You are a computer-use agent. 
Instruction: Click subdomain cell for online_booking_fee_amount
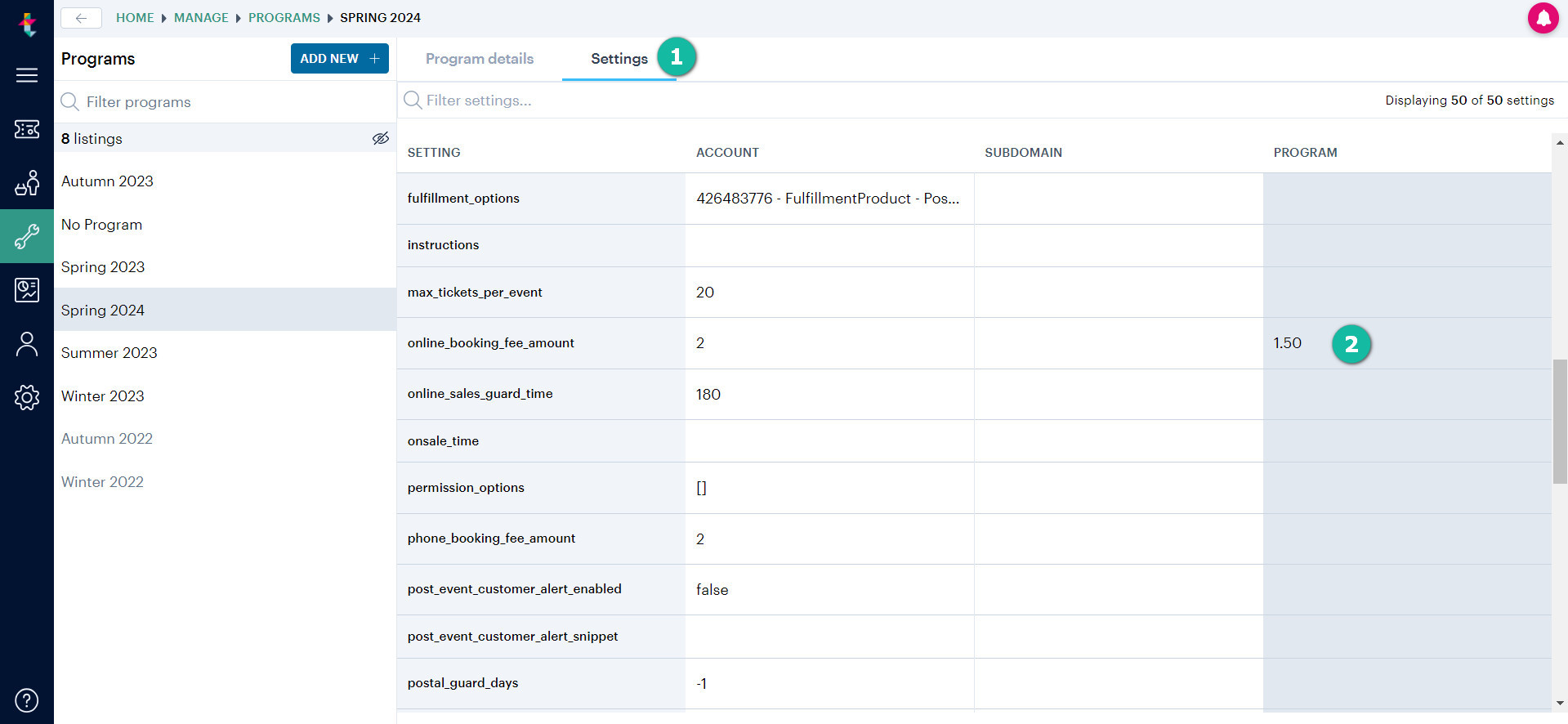coord(1119,343)
